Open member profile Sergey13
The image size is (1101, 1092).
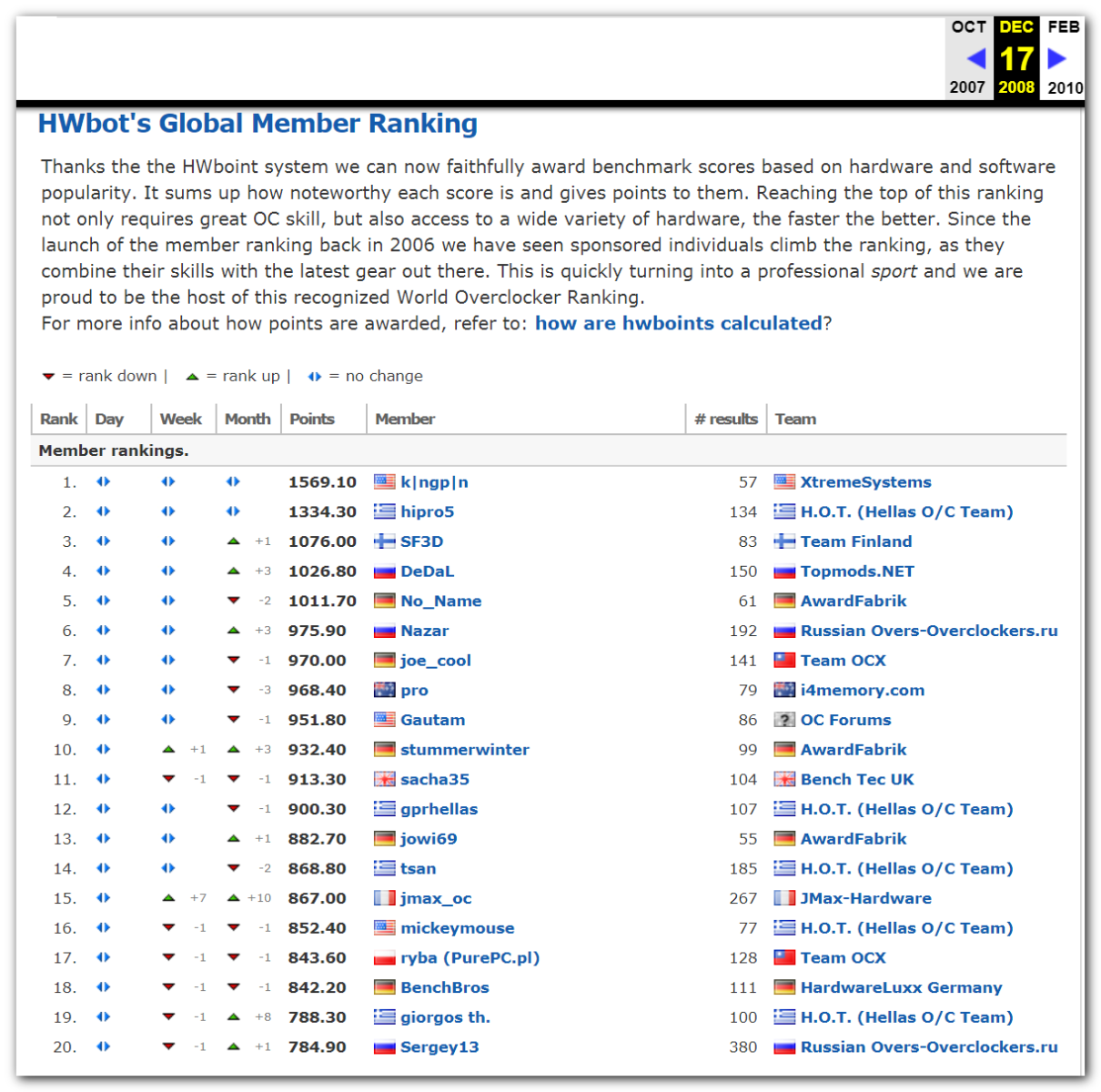pos(439,1047)
